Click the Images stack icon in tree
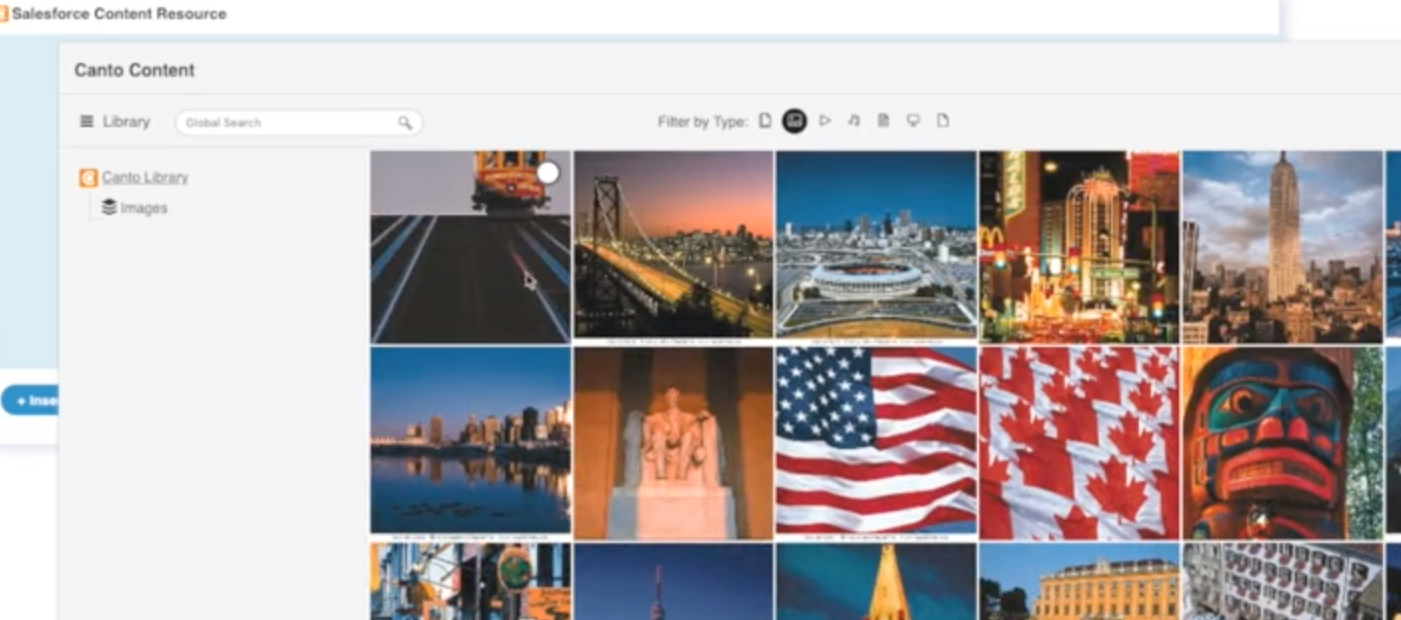The image size is (1401, 620). 109,208
